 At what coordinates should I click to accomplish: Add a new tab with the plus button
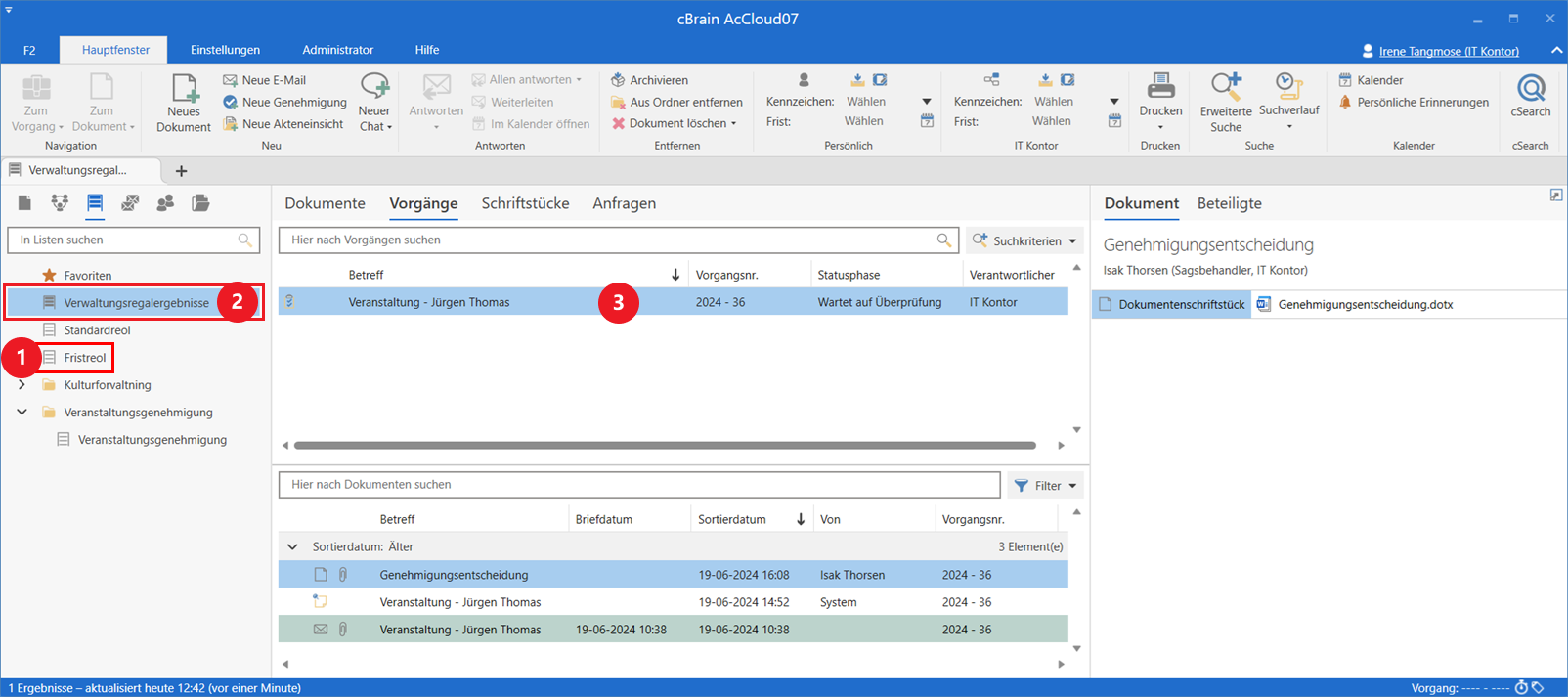181,171
